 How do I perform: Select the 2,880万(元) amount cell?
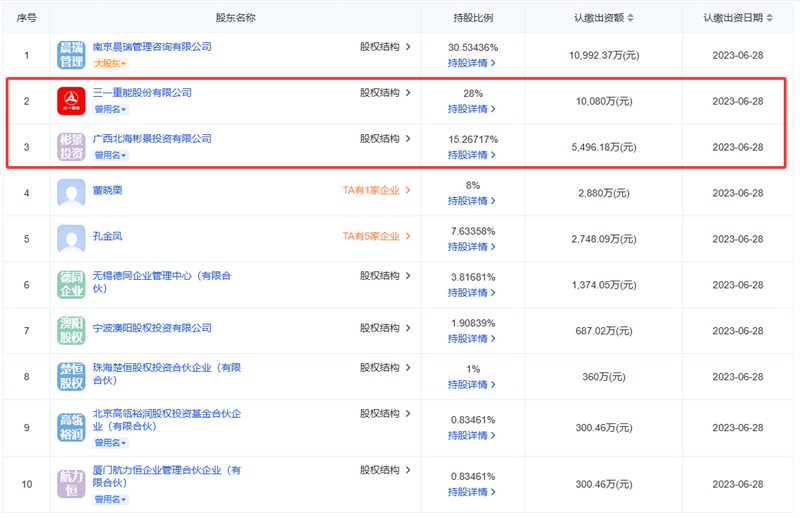coord(604,193)
